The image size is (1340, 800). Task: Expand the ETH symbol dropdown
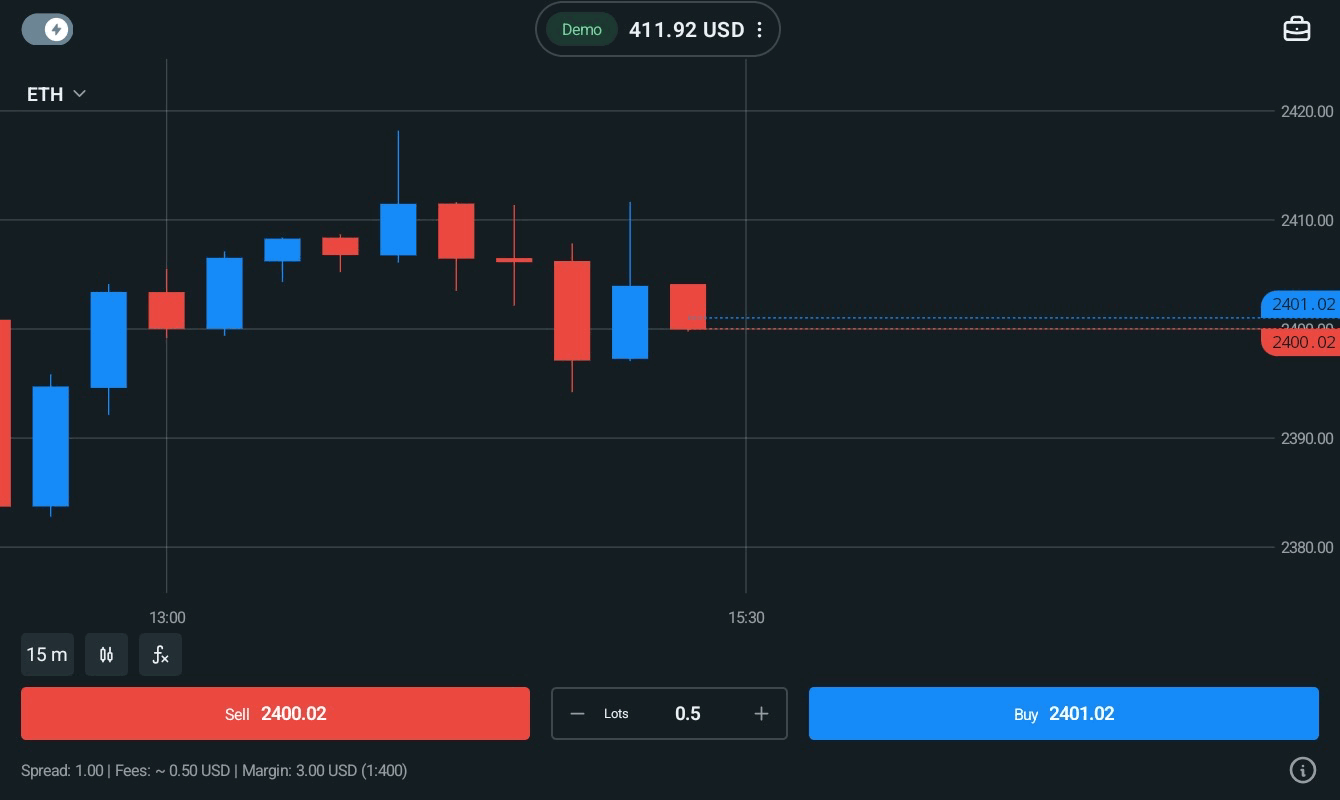pos(56,94)
